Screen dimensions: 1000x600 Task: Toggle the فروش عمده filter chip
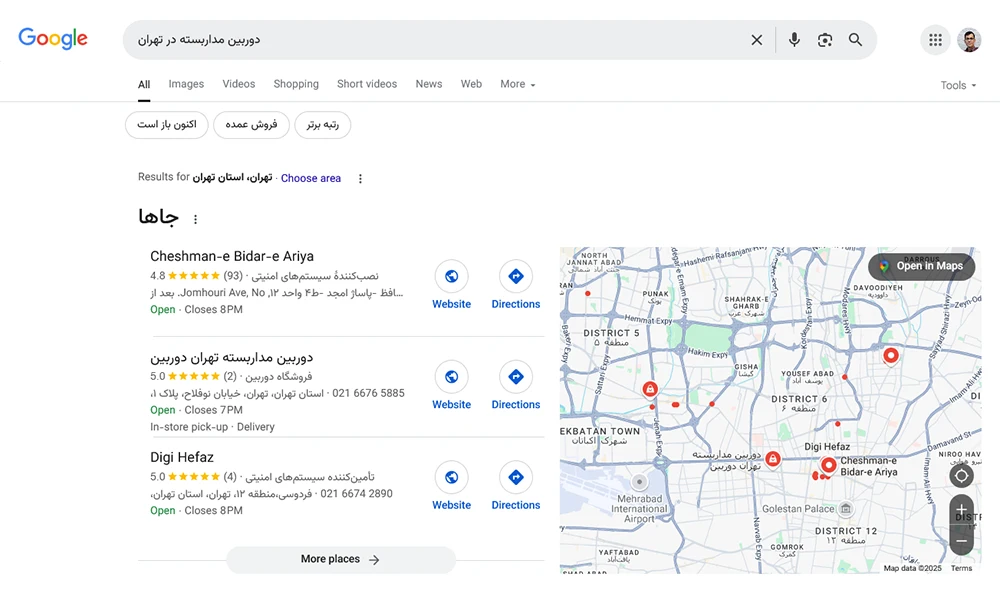(x=251, y=124)
